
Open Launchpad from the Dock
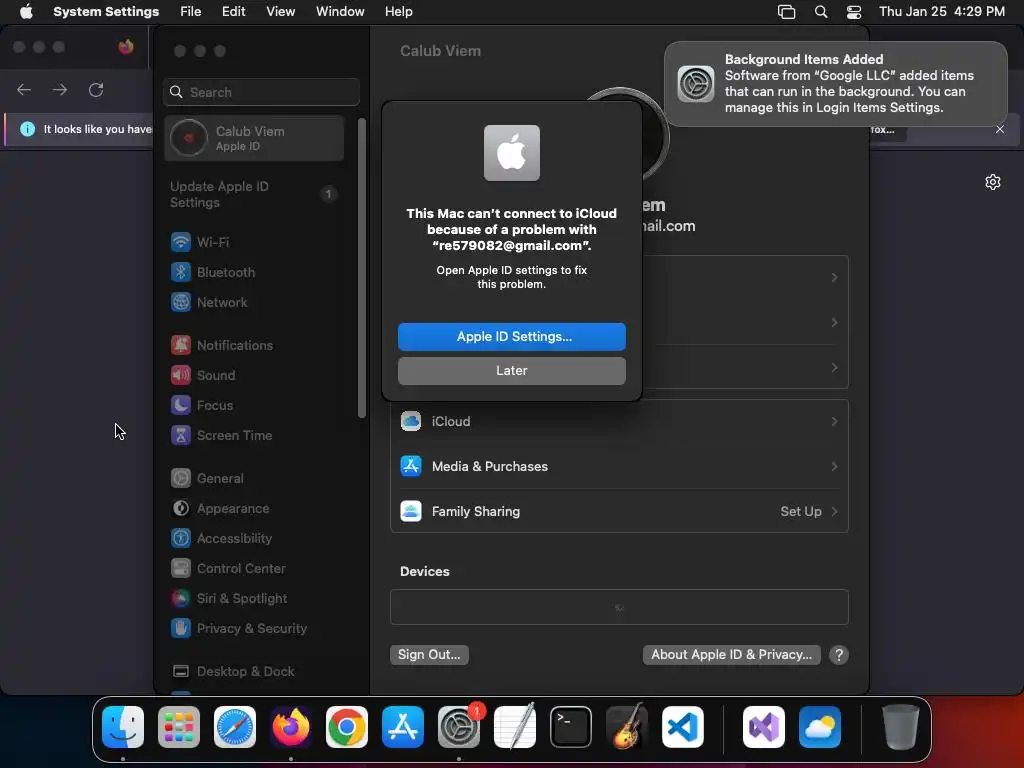[x=179, y=727]
